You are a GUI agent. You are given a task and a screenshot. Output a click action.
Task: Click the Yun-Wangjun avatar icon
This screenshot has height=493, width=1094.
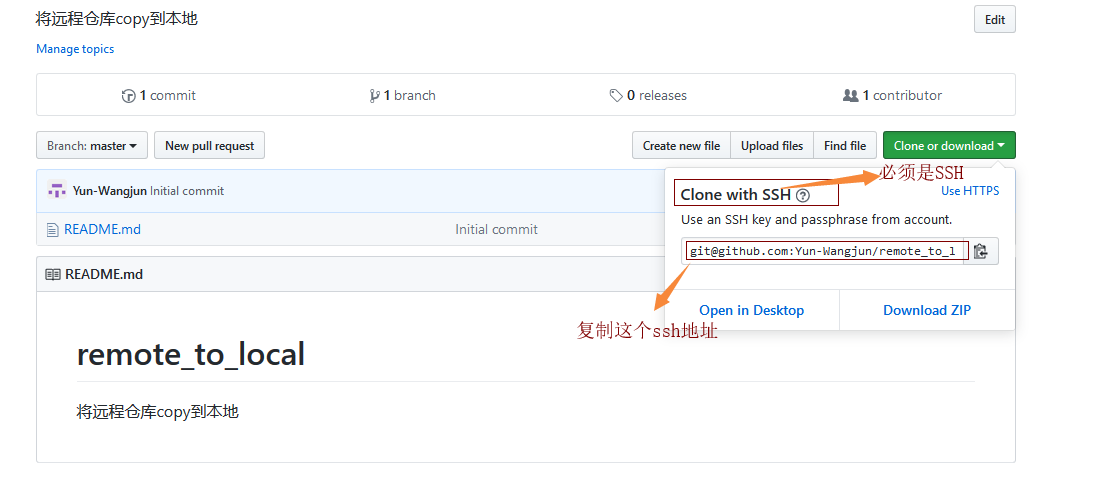[x=57, y=190]
